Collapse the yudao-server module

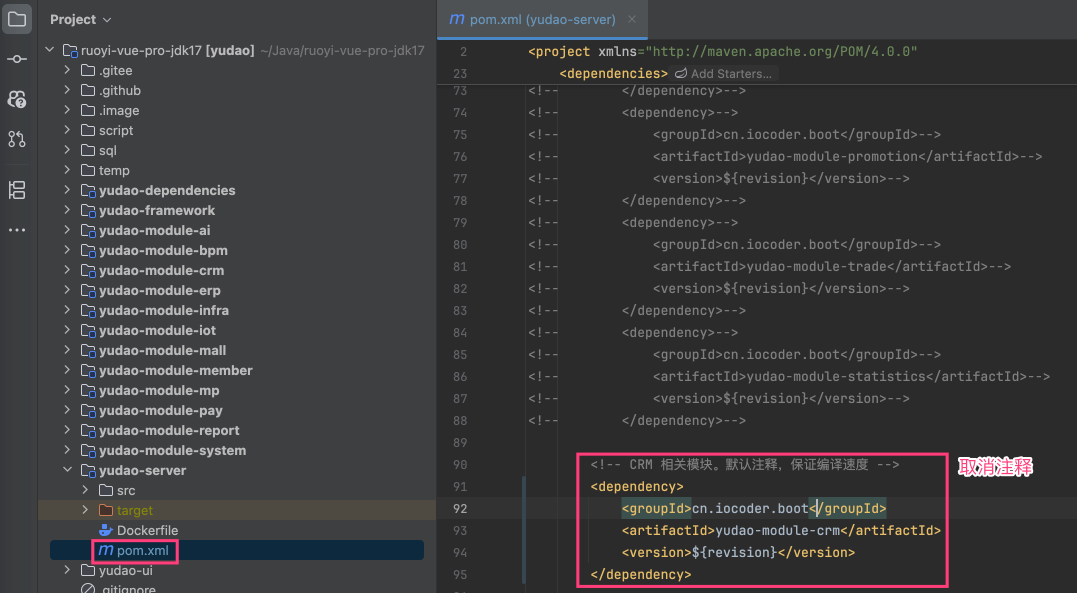(x=67, y=470)
